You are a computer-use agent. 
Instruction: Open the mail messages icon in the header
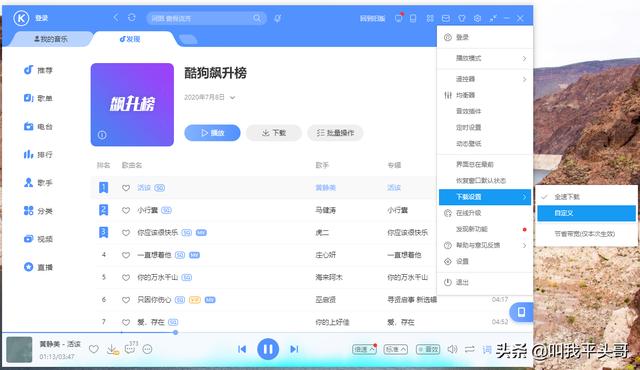(446, 18)
